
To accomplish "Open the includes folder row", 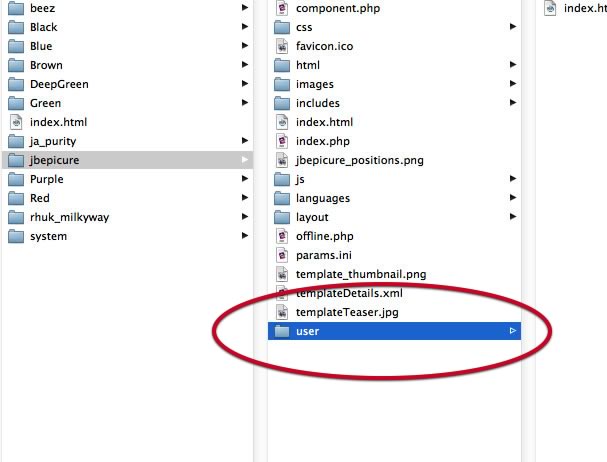I will click(x=394, y=103).
